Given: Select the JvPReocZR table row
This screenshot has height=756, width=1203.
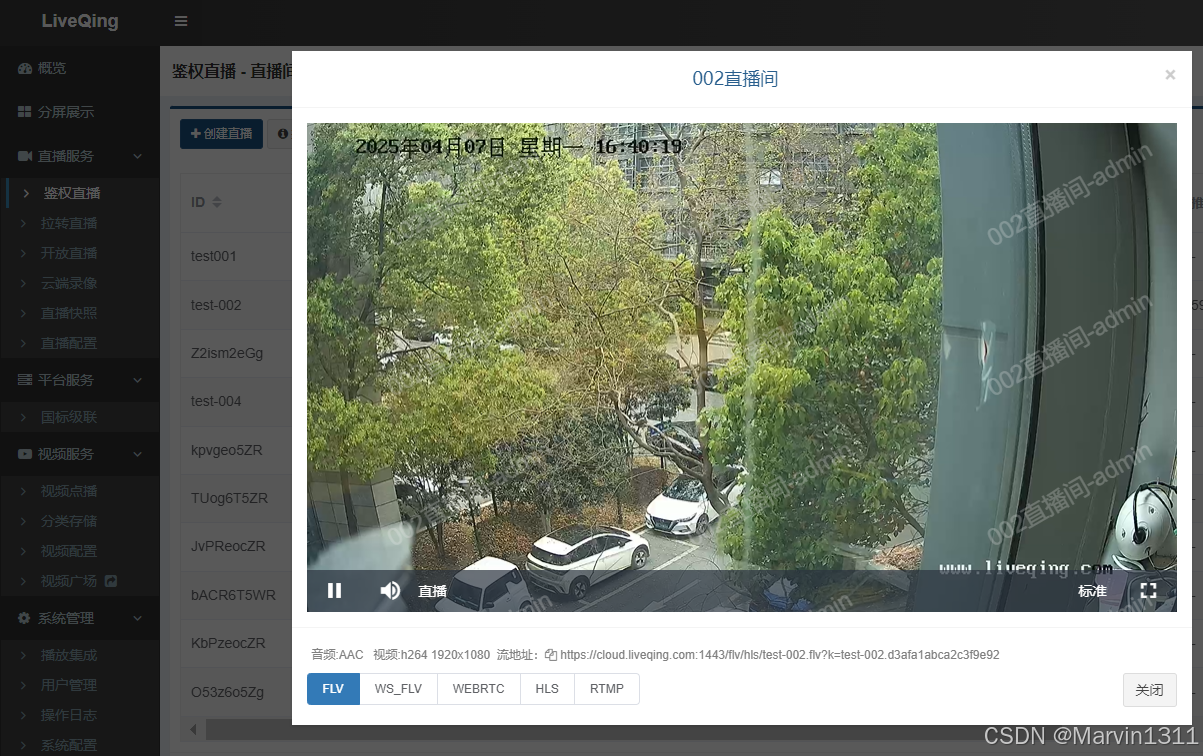Looking at the screenshot, I should click(x=236, y=546).
